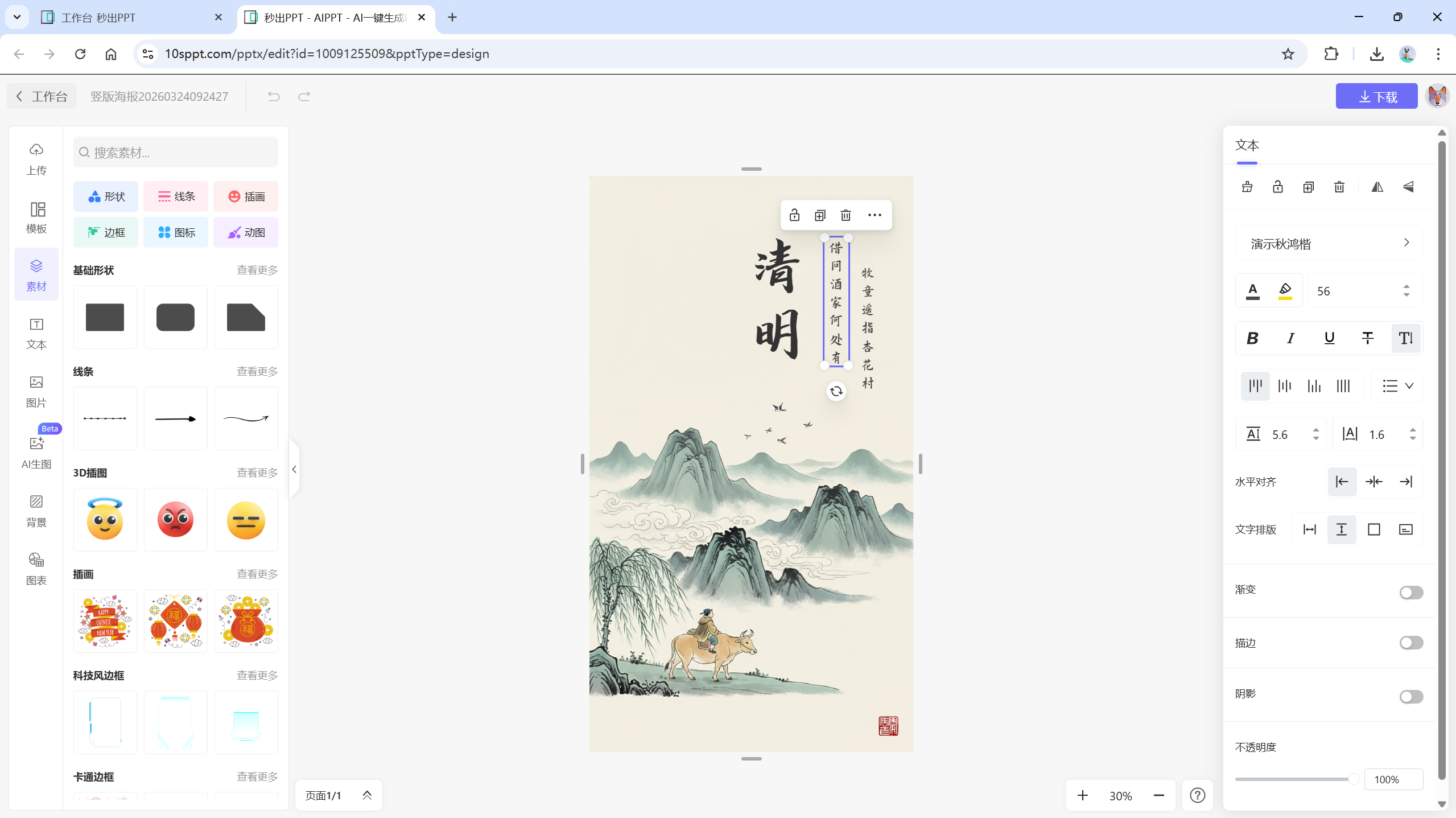The width and height of the screenshot is (1456, 818).
Task: Select the 线条 lines category
Action: tap(176, 196)
